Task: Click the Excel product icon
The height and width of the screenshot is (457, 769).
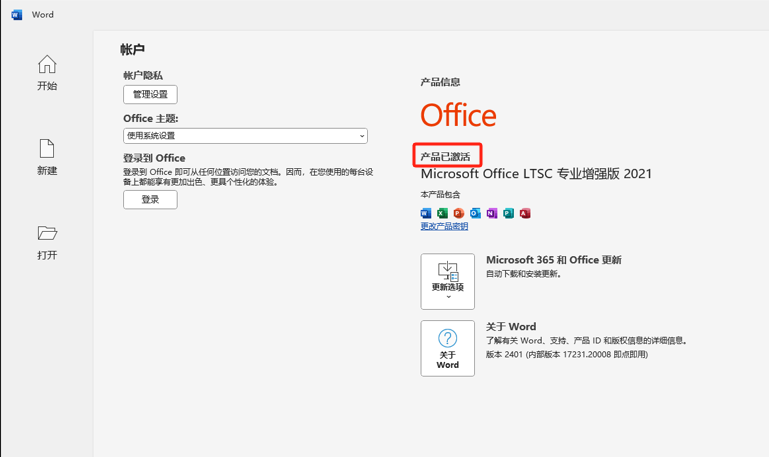Action: (x=442, y=213)
